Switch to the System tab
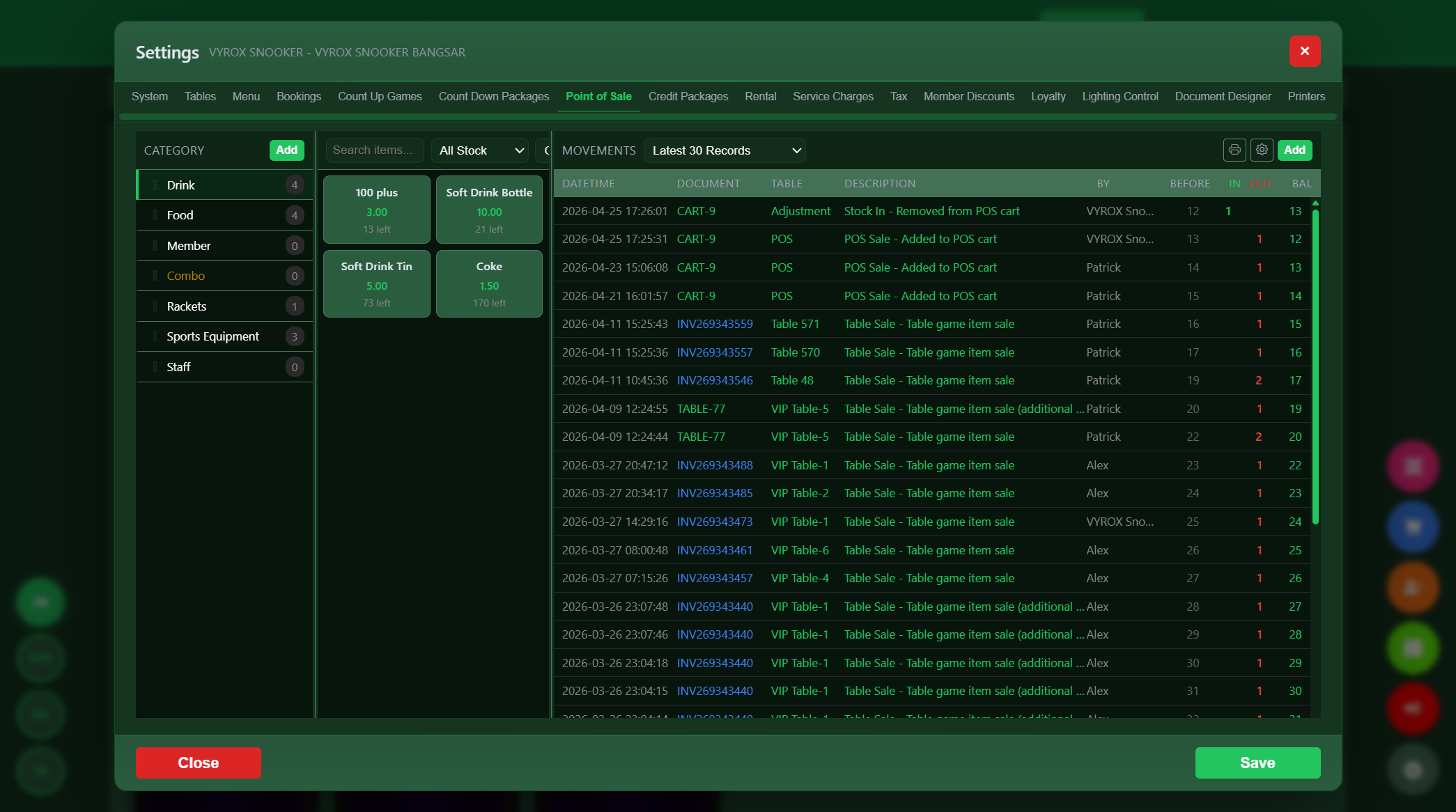 tap(150, 96)
